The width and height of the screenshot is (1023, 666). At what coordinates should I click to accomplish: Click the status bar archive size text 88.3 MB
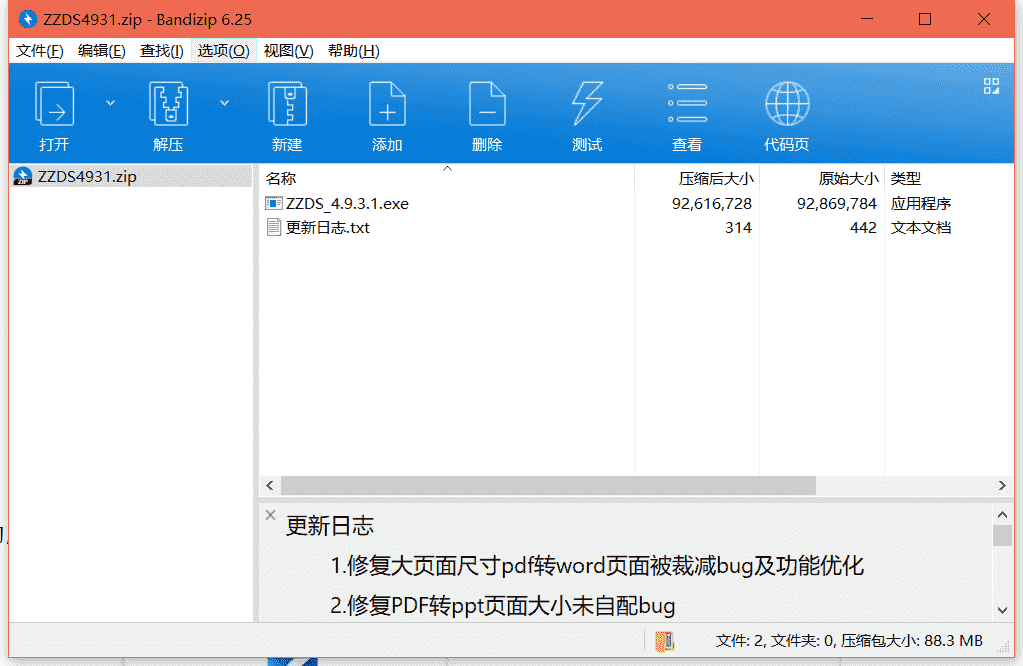pos(953,641)
